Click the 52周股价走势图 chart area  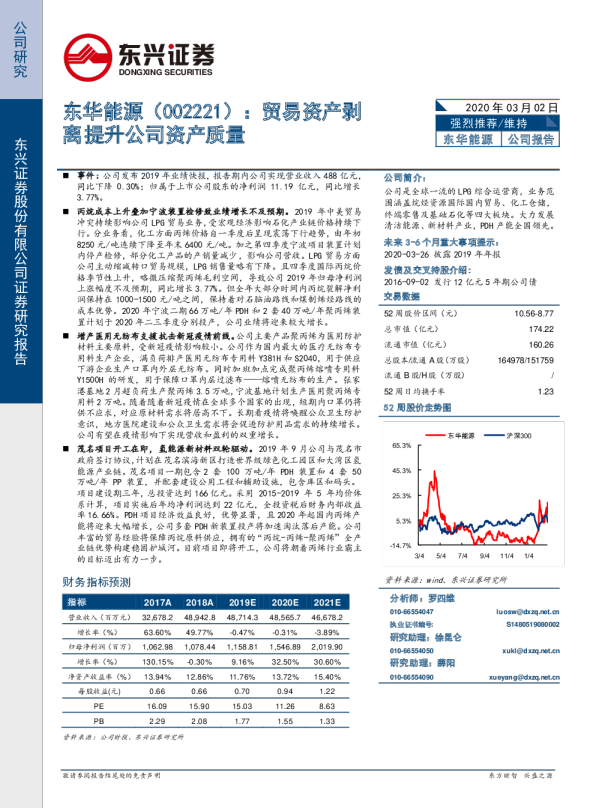tap(473, 493)
